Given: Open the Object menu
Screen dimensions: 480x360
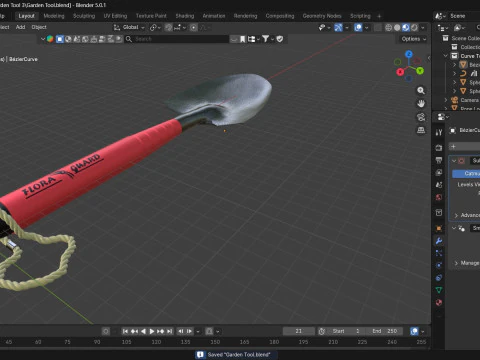Looking at the screenshot, I should pos(39,27).
